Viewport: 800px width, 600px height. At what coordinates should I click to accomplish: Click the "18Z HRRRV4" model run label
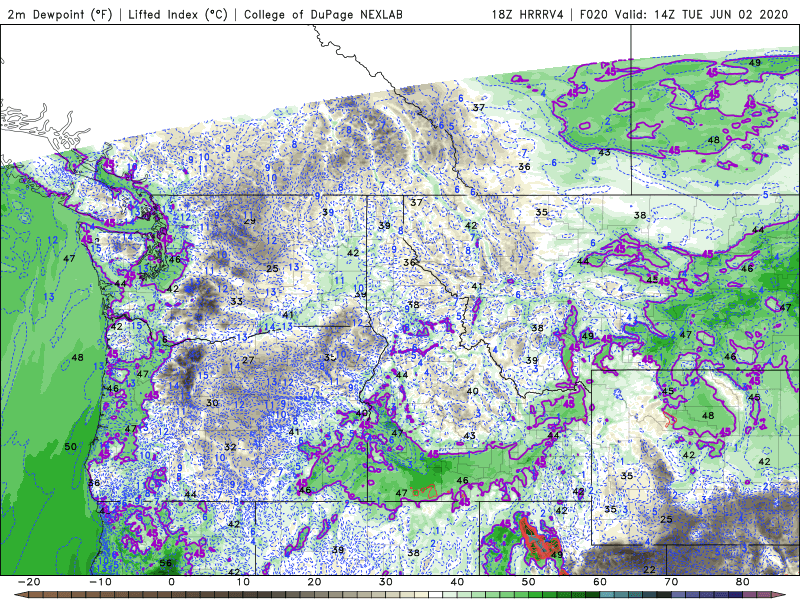point(528,14)
